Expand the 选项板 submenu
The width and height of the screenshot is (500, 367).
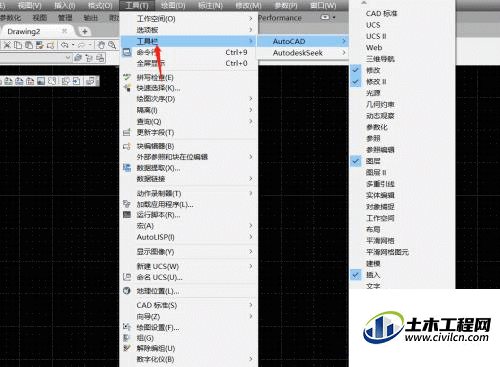(188, 30)
